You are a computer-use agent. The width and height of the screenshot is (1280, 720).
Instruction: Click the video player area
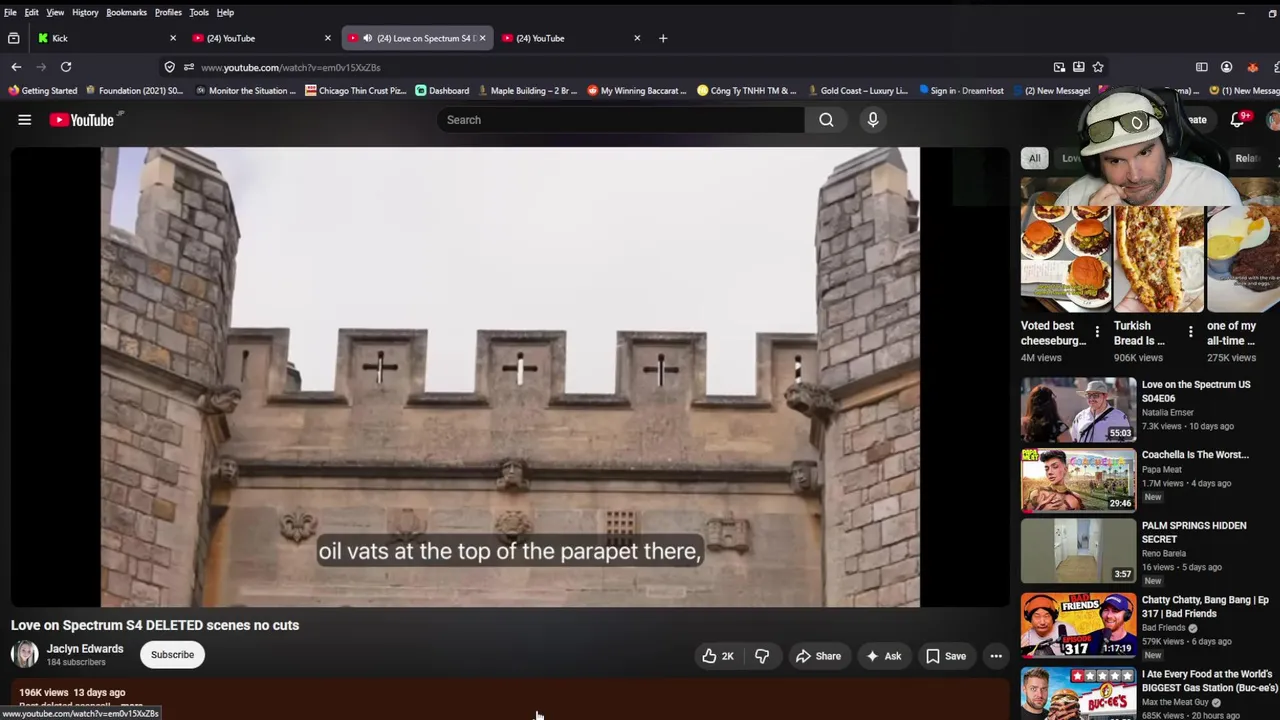coord(510,377)
